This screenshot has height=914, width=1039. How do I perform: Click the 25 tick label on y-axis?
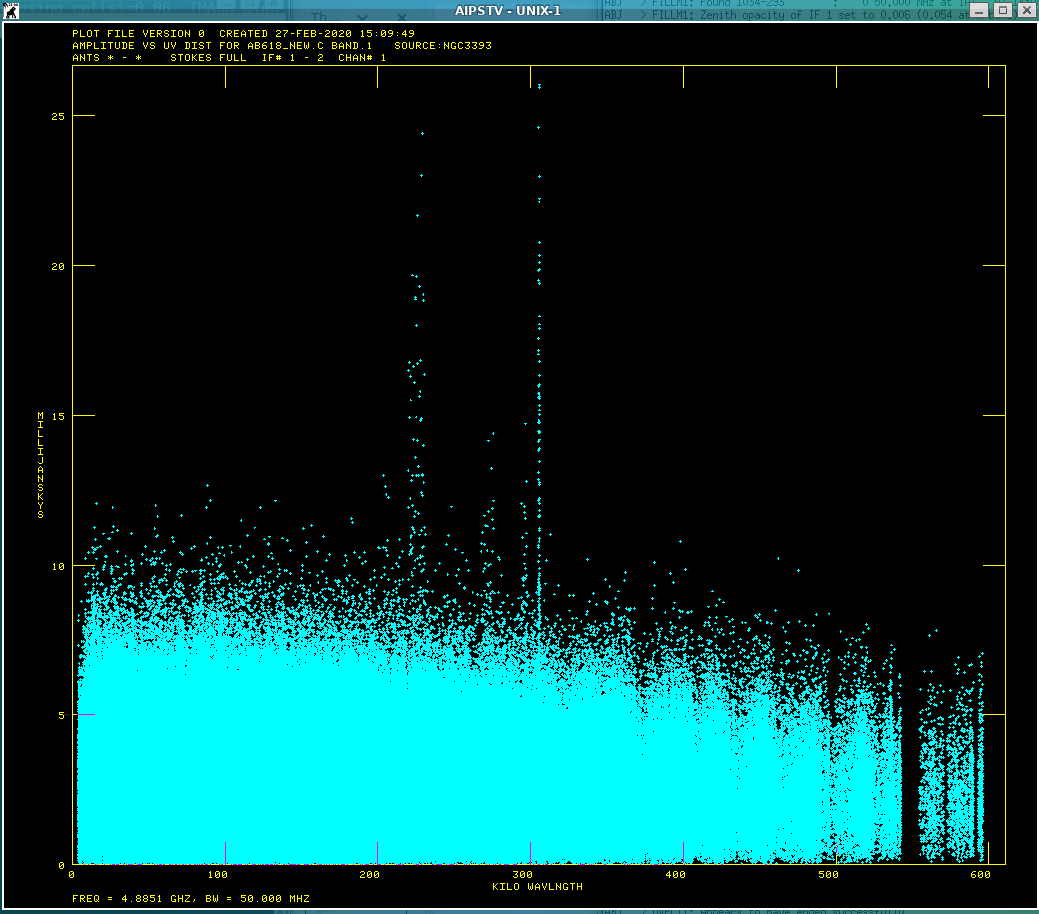click(58, 116)
